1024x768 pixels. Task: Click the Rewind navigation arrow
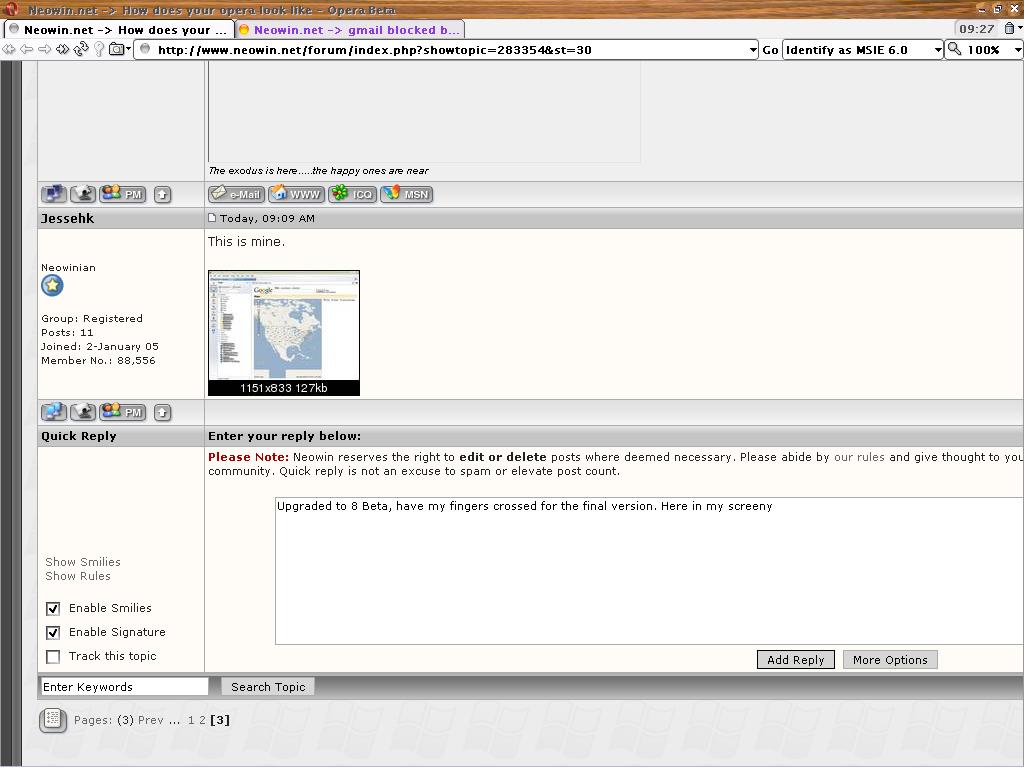click(8, 50)
